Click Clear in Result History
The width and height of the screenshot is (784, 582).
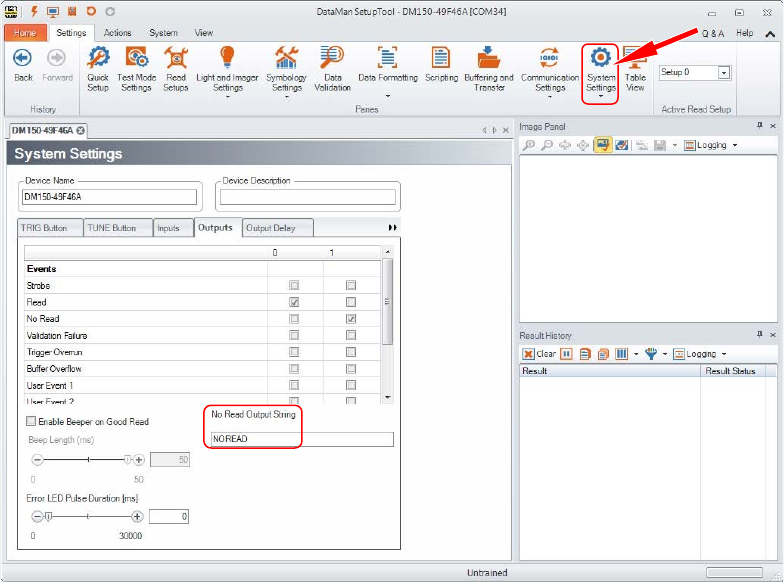point(540,354)
